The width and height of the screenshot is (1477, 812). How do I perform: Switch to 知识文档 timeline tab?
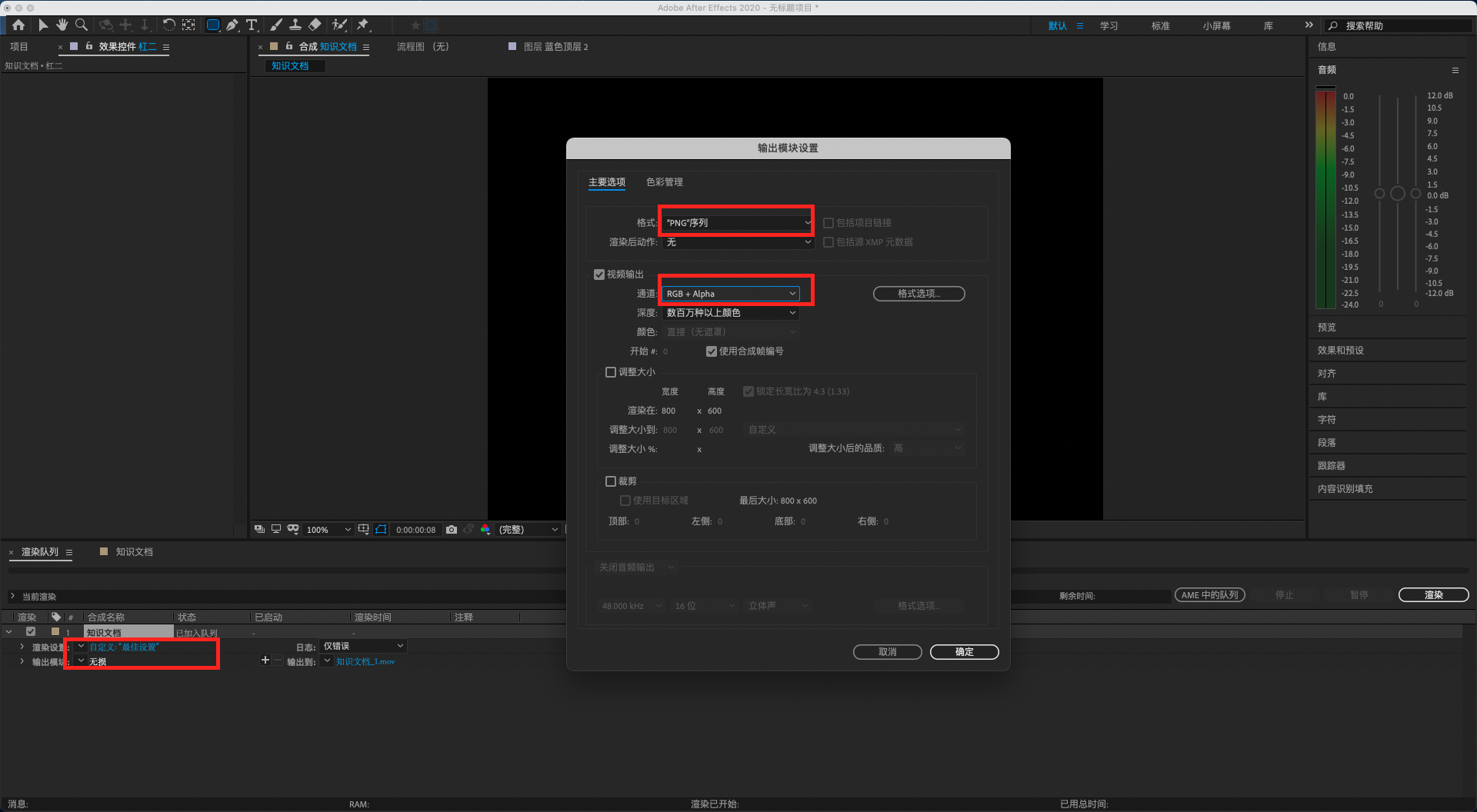(x=134, y=552)
